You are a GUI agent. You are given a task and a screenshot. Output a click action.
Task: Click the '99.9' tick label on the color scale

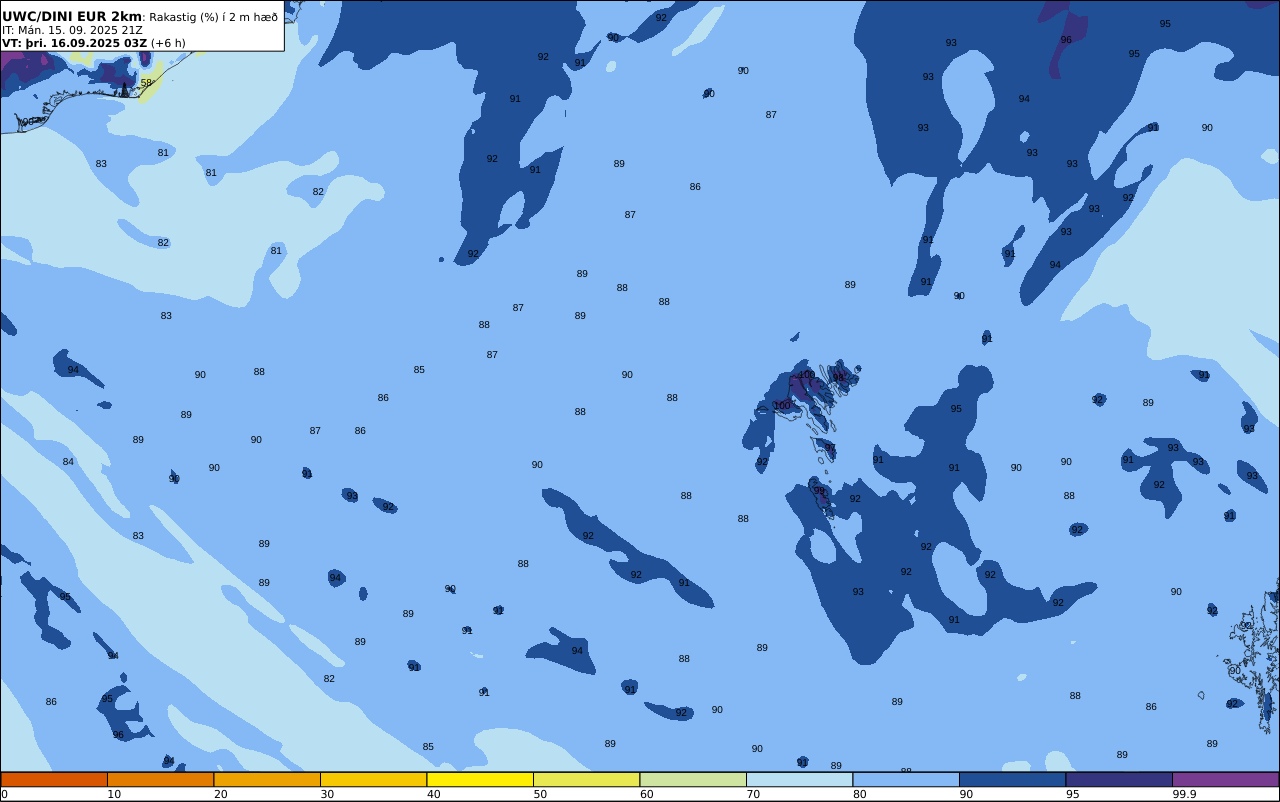pos(1184,794)
